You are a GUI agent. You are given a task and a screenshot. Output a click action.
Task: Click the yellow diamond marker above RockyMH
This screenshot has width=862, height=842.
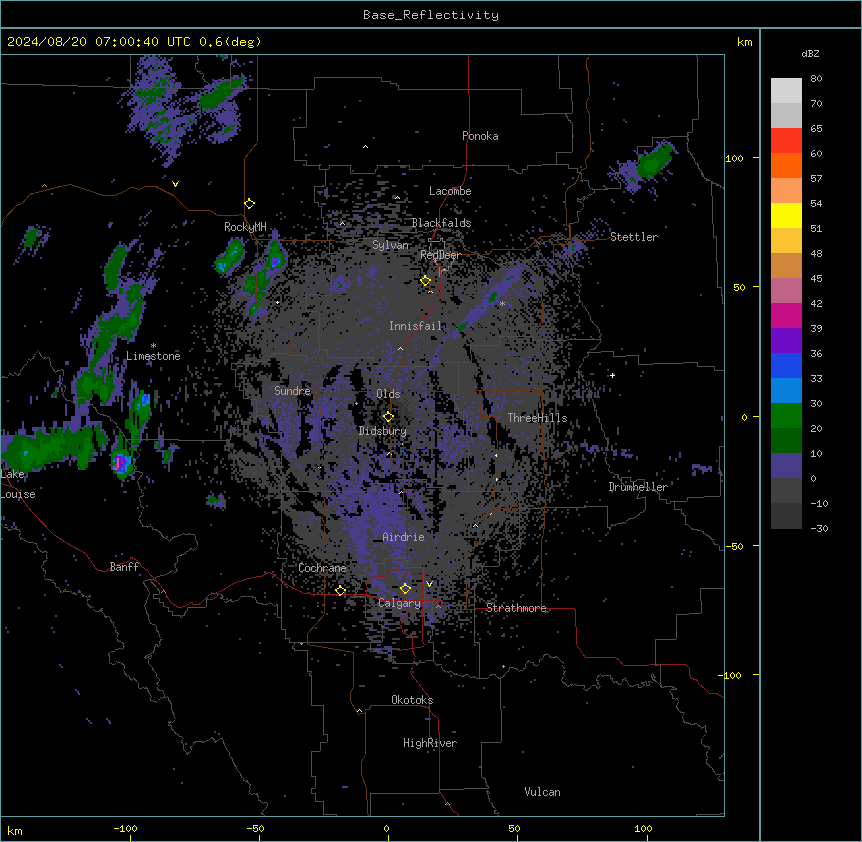pyautogui.click(x=250, y=204)
